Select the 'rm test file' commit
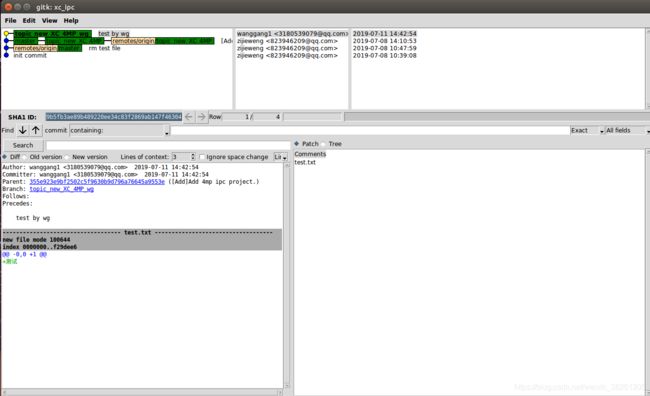The image size is (650, 396). coord(104,48)
